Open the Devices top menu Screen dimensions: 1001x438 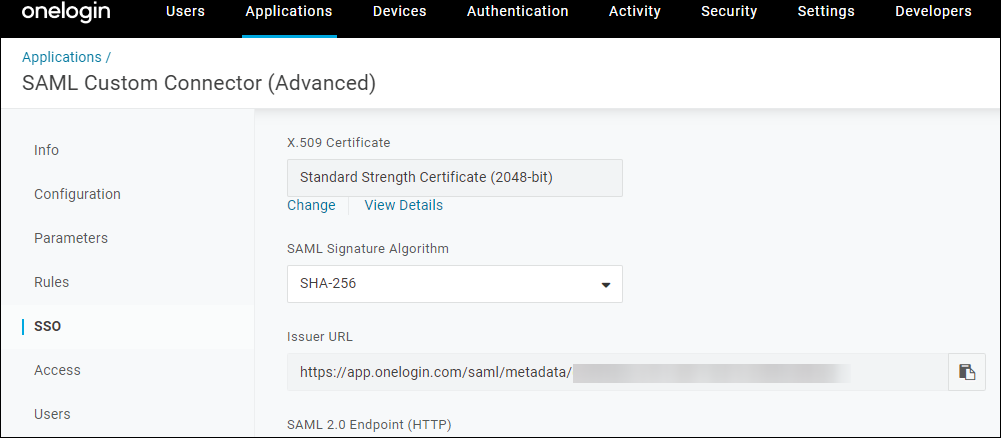point(400,11)
